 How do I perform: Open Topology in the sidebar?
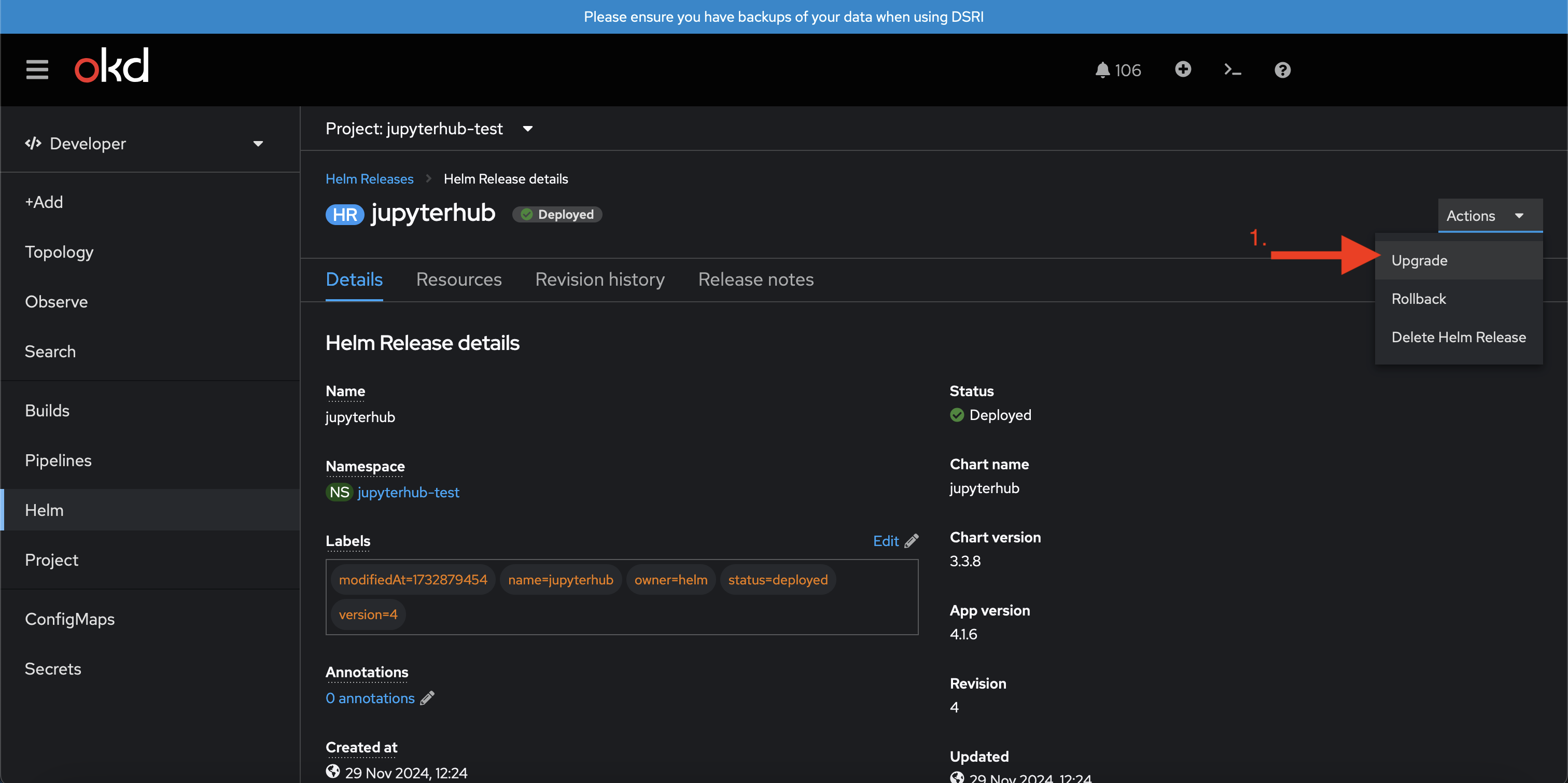pos(150,252)
